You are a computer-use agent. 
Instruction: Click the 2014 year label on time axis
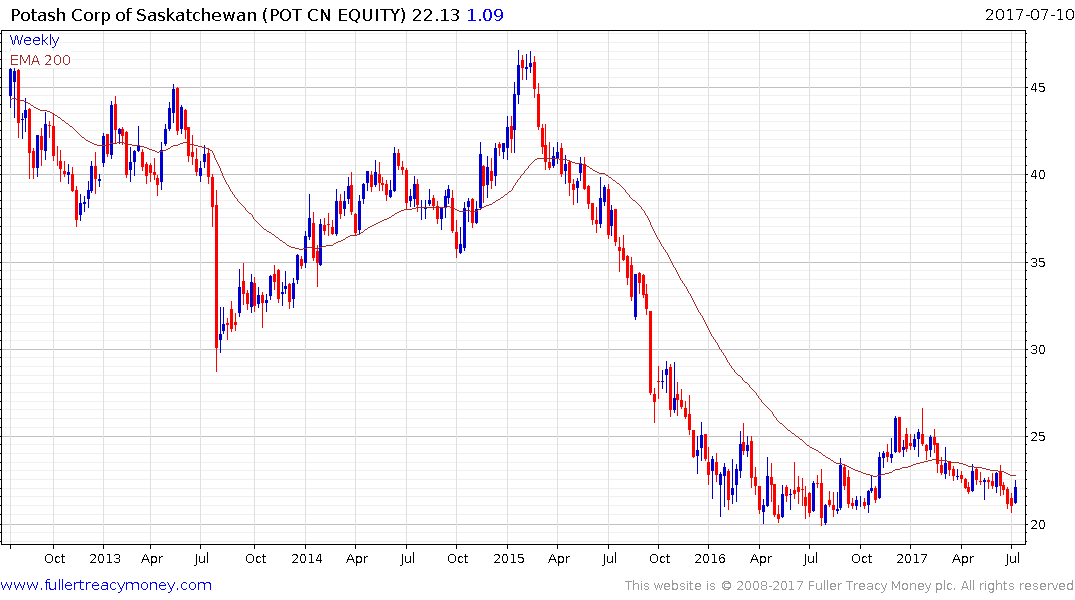(306, 559)
